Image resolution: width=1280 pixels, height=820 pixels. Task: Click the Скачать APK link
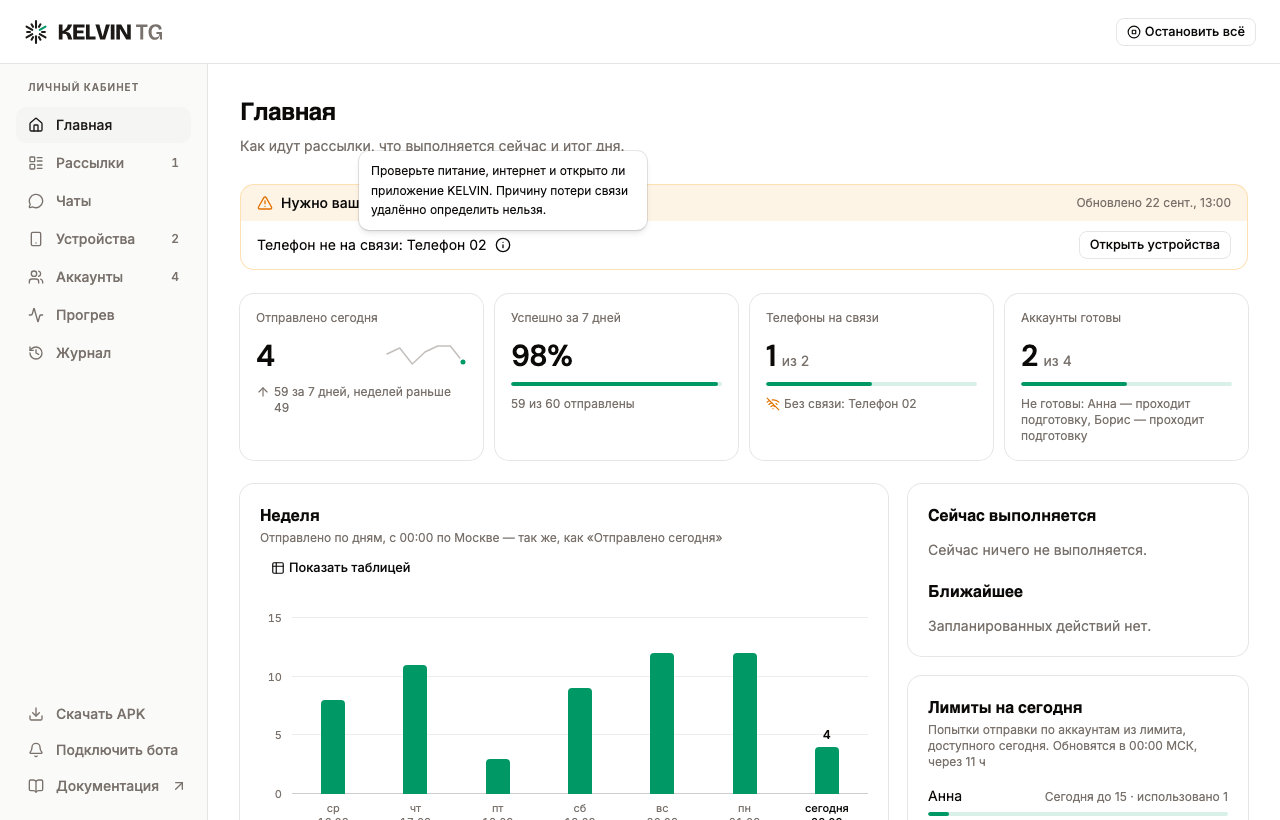click(x=103, y=714)
